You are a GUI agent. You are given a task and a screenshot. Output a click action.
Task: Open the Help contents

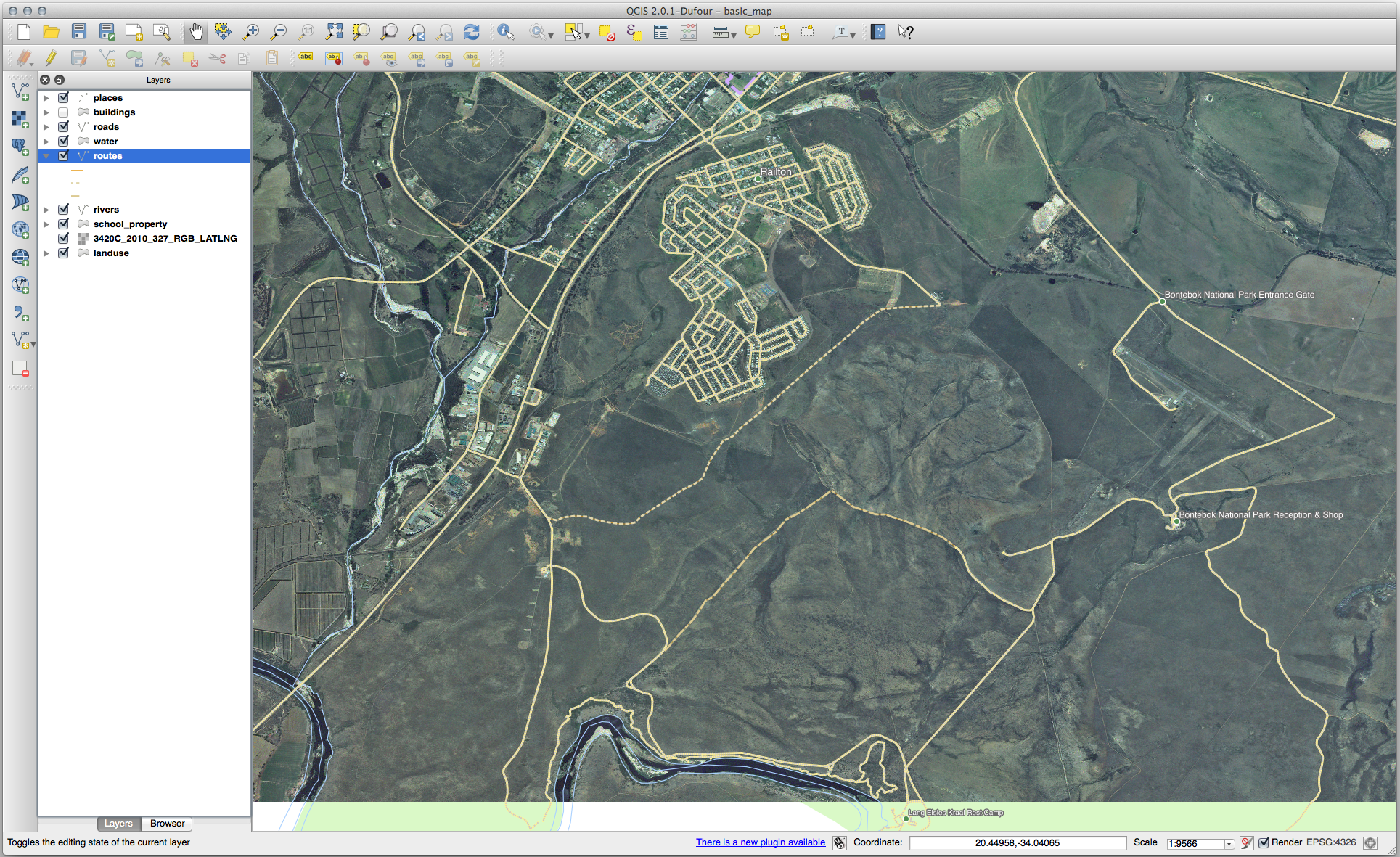click(878, 32)
